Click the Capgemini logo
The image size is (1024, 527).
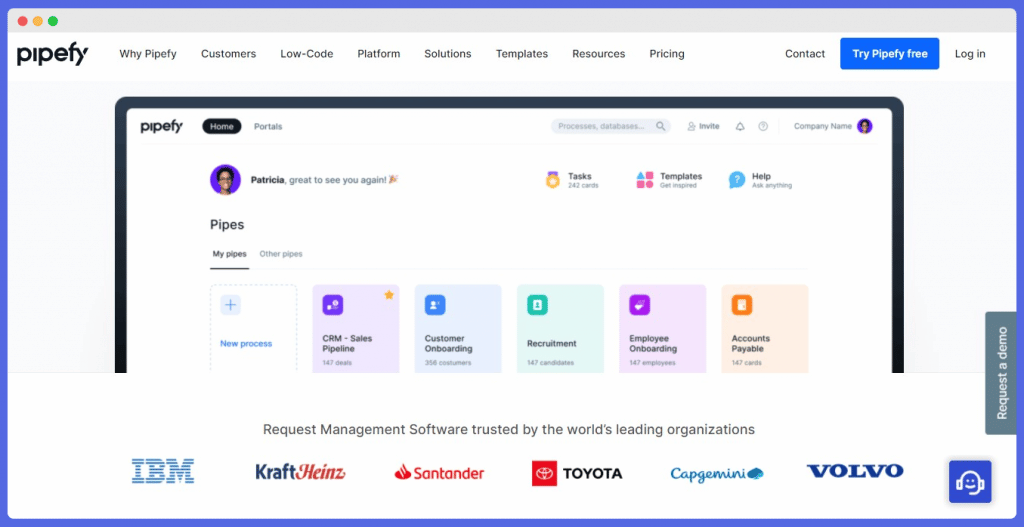pos(716,473)
